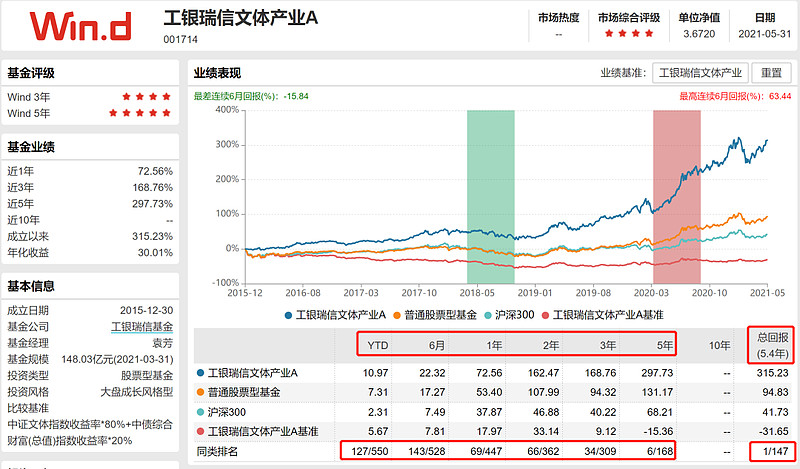The width and height of the screenshot is (800, 469).
Task: Select the 3年 column header
Action: click(607, 345)
